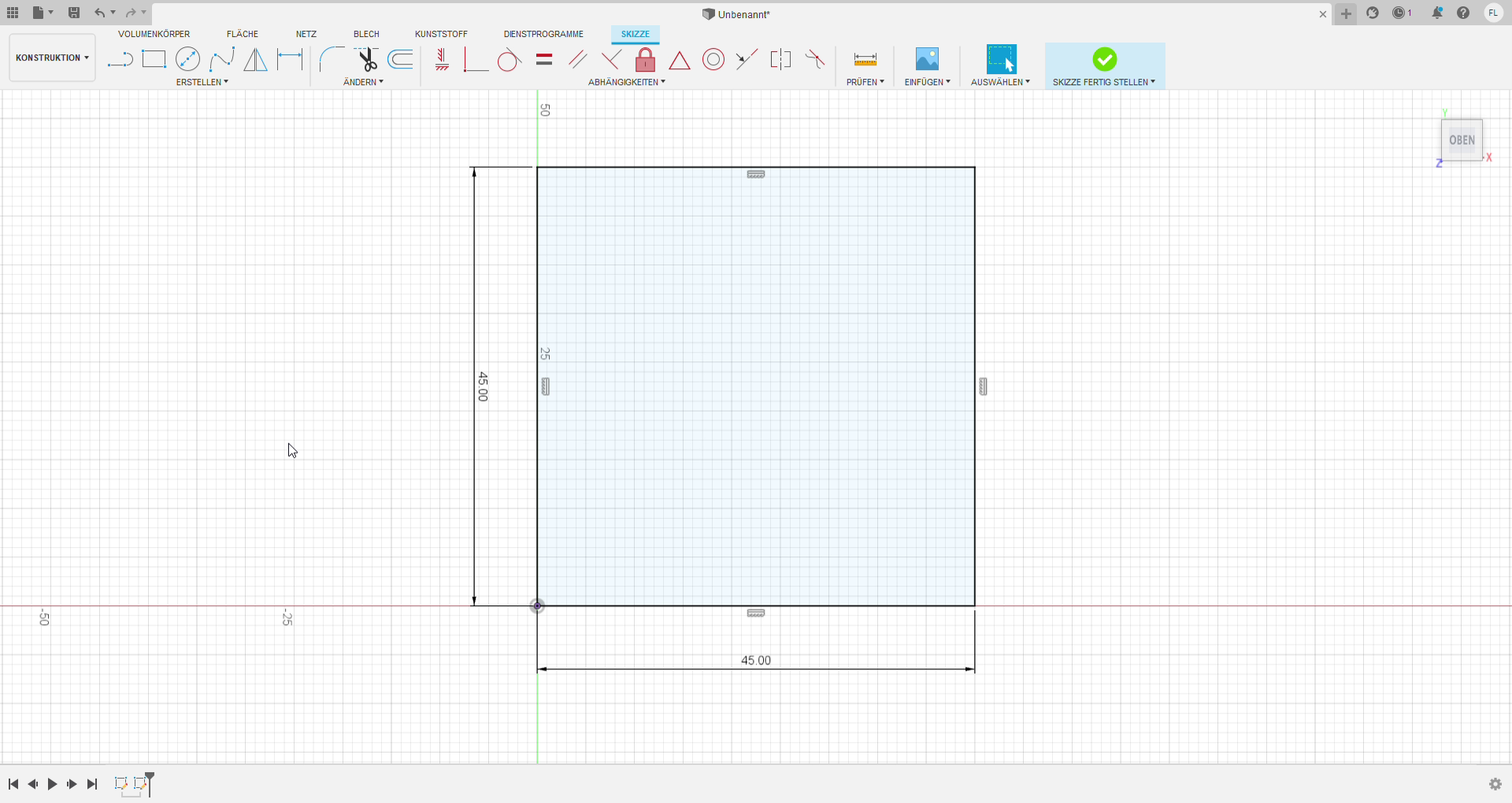This screenshot has width=1512, height=803.
Task: Open the BLECH tab
Action: [366, 34]
